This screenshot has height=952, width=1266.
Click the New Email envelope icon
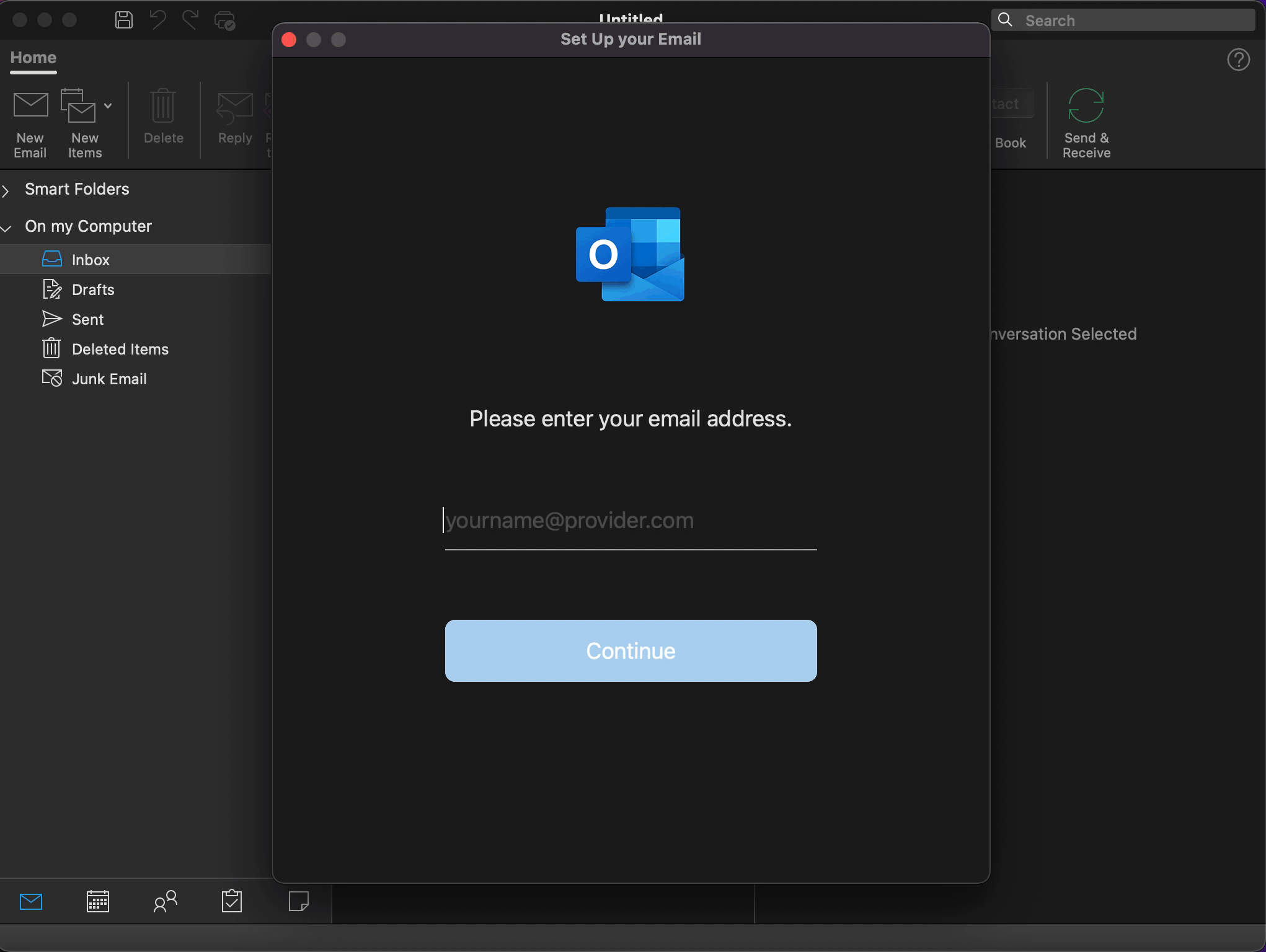click(30, 105)
